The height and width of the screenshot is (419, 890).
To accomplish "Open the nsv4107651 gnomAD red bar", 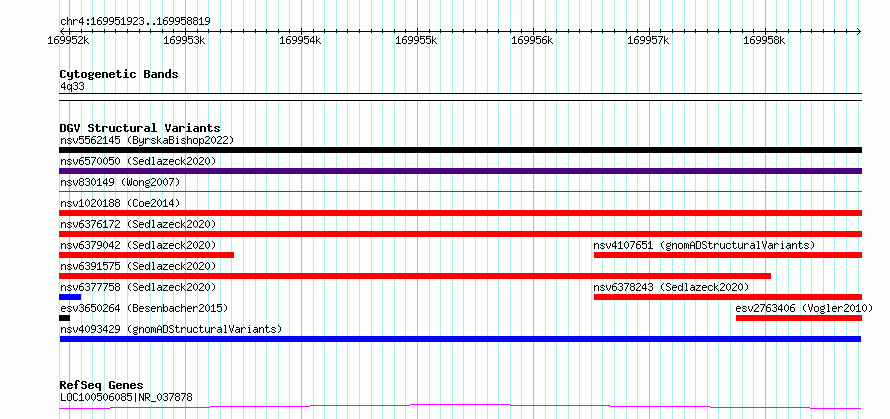I will [728, 255].
